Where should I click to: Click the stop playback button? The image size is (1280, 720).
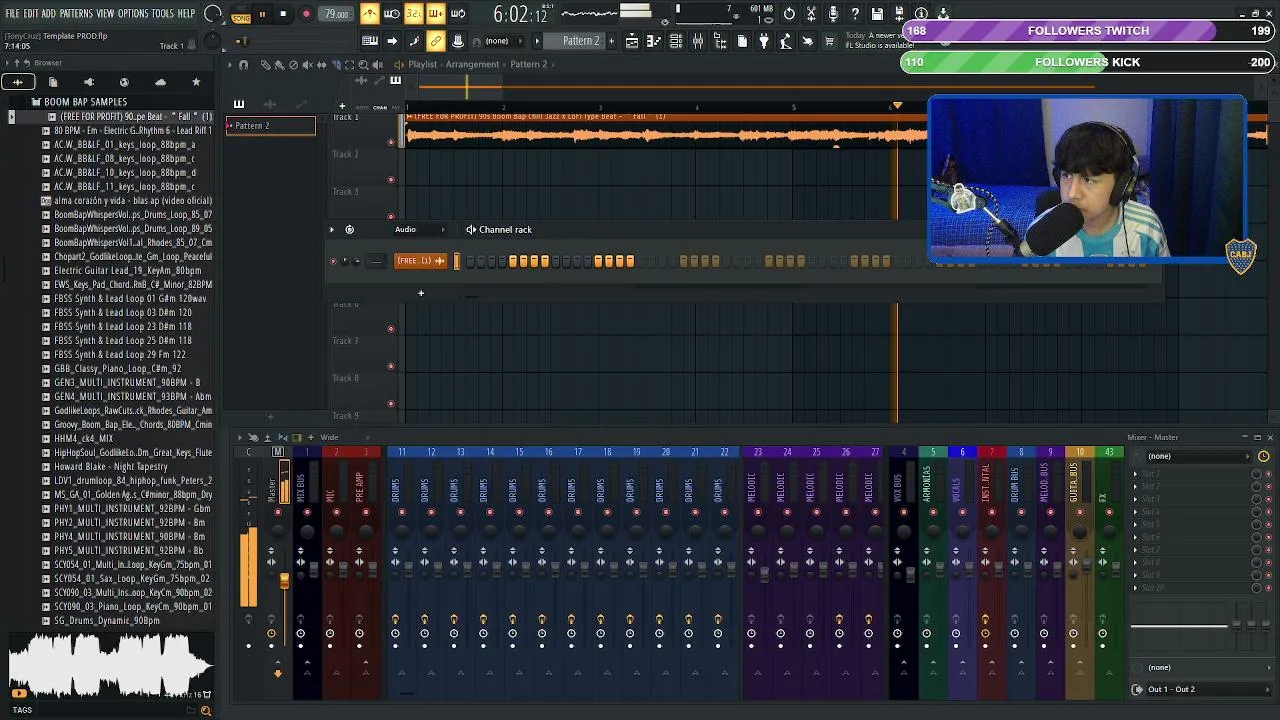(283, 15)
